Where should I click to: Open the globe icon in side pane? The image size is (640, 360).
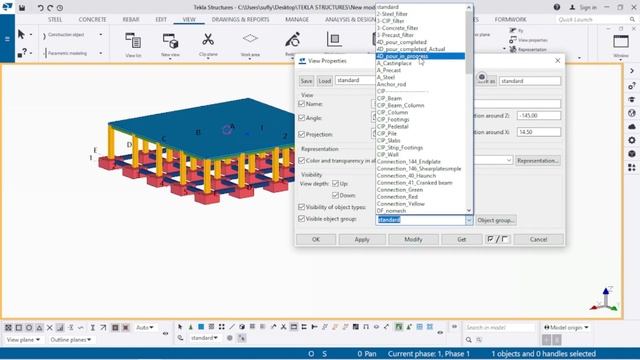632,113
